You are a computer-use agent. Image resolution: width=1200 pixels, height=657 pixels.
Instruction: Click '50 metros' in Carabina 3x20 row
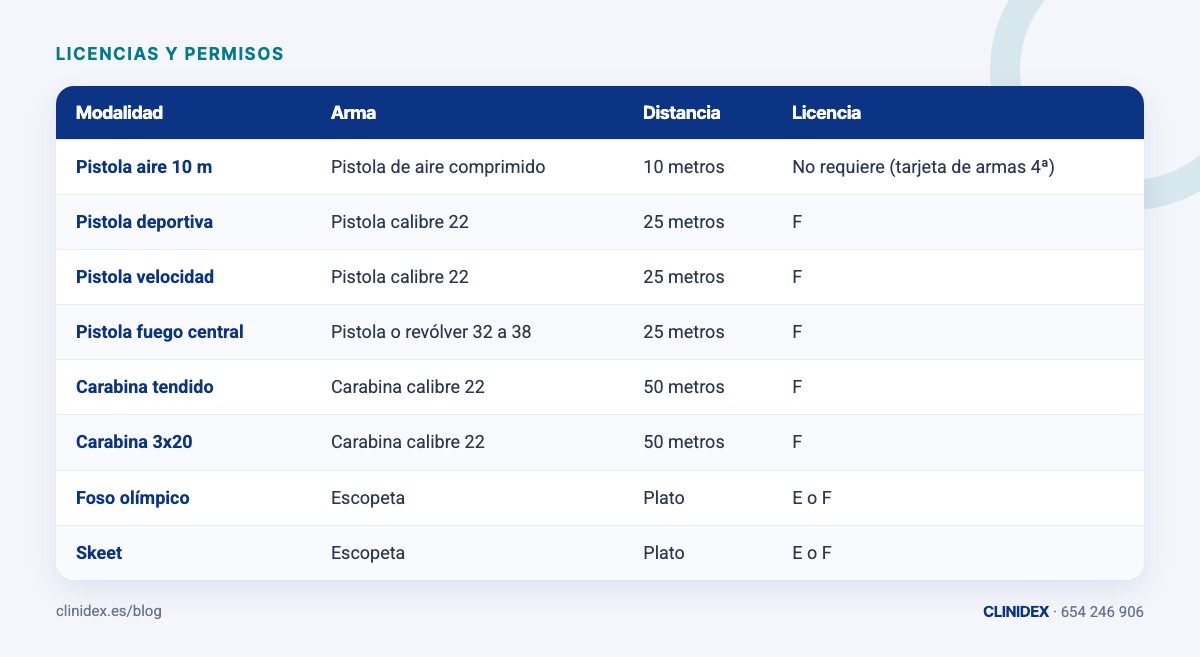(x=683, y=442)
